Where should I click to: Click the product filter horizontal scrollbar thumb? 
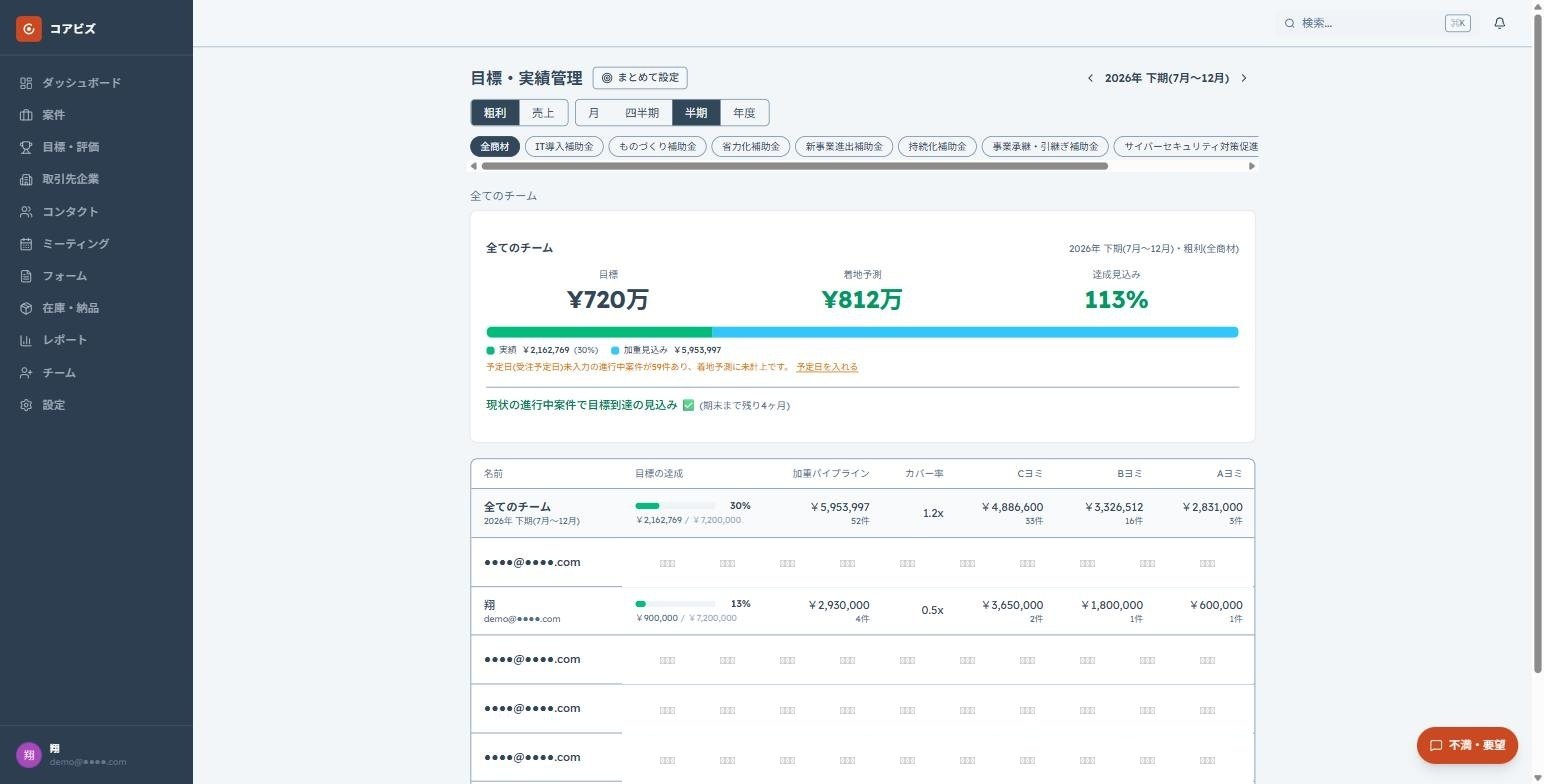pos(794,166)
